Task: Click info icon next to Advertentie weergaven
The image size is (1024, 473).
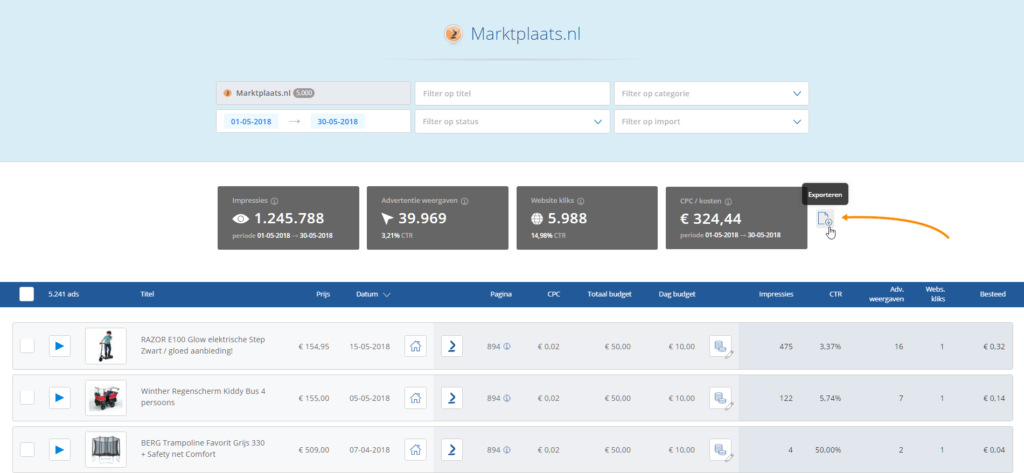Action: (464, 201)
